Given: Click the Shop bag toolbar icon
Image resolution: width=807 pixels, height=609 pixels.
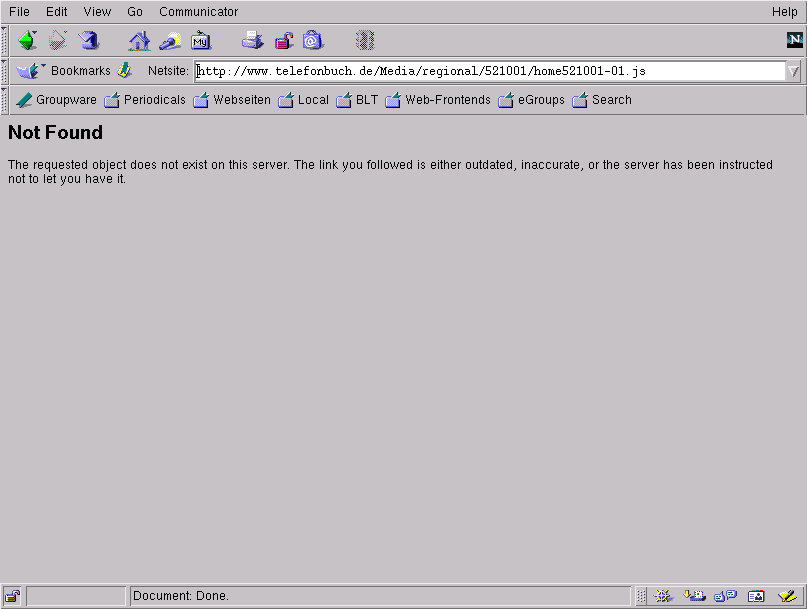Looking at the screenshot, I should point(313,40).
